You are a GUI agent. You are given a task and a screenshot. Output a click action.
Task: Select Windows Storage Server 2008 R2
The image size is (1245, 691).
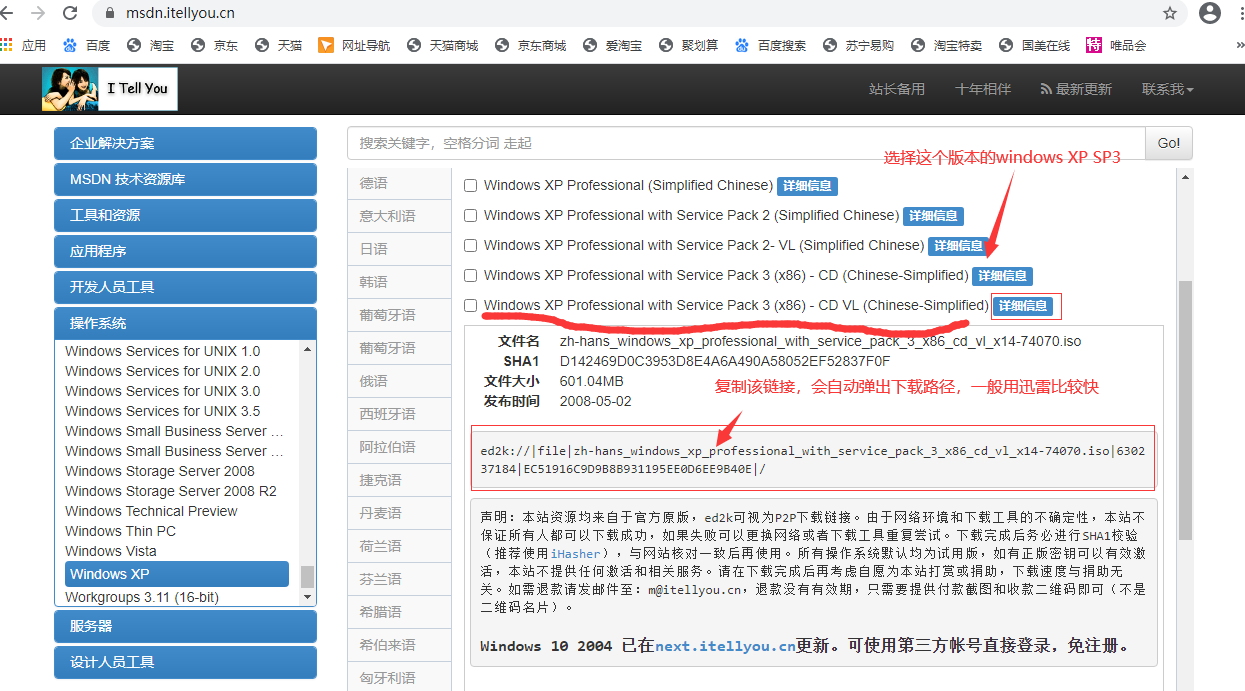tap(171, 491)
